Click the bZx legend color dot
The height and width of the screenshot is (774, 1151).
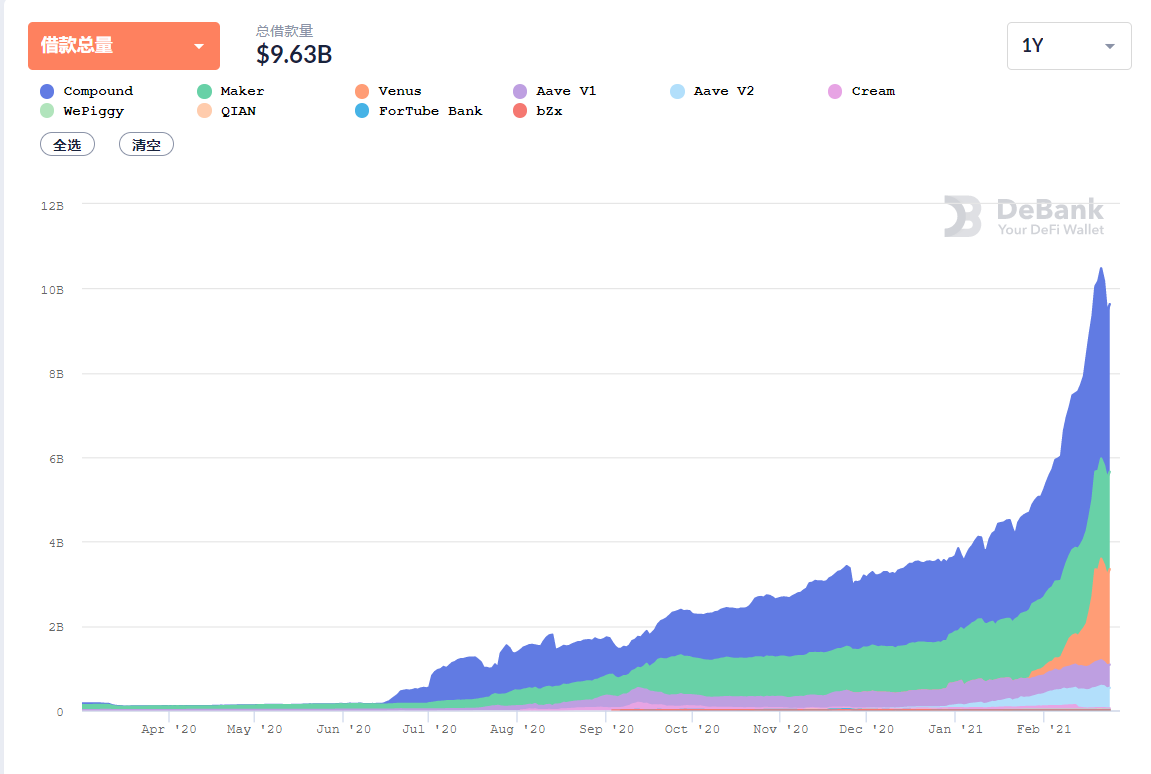point(520,111)
